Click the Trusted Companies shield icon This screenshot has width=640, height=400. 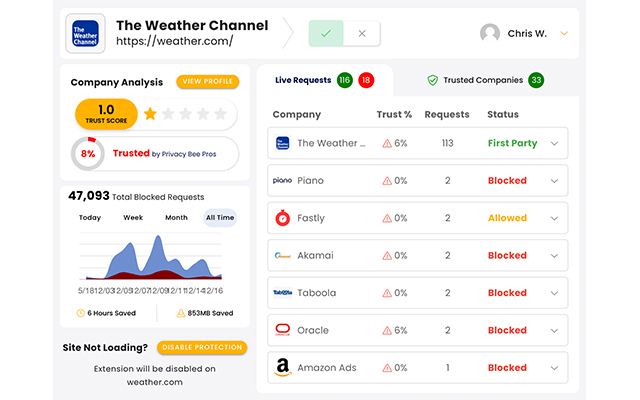(433, 80)
